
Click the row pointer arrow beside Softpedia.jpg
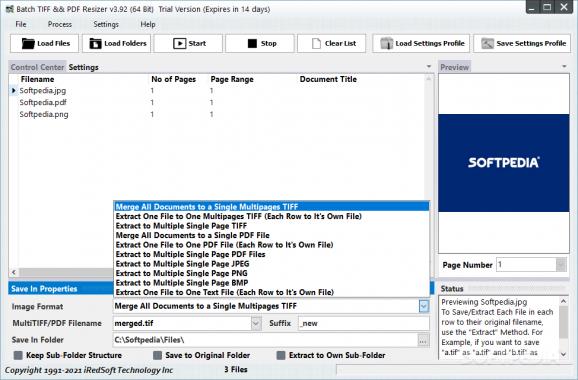[x=13, y=90]
